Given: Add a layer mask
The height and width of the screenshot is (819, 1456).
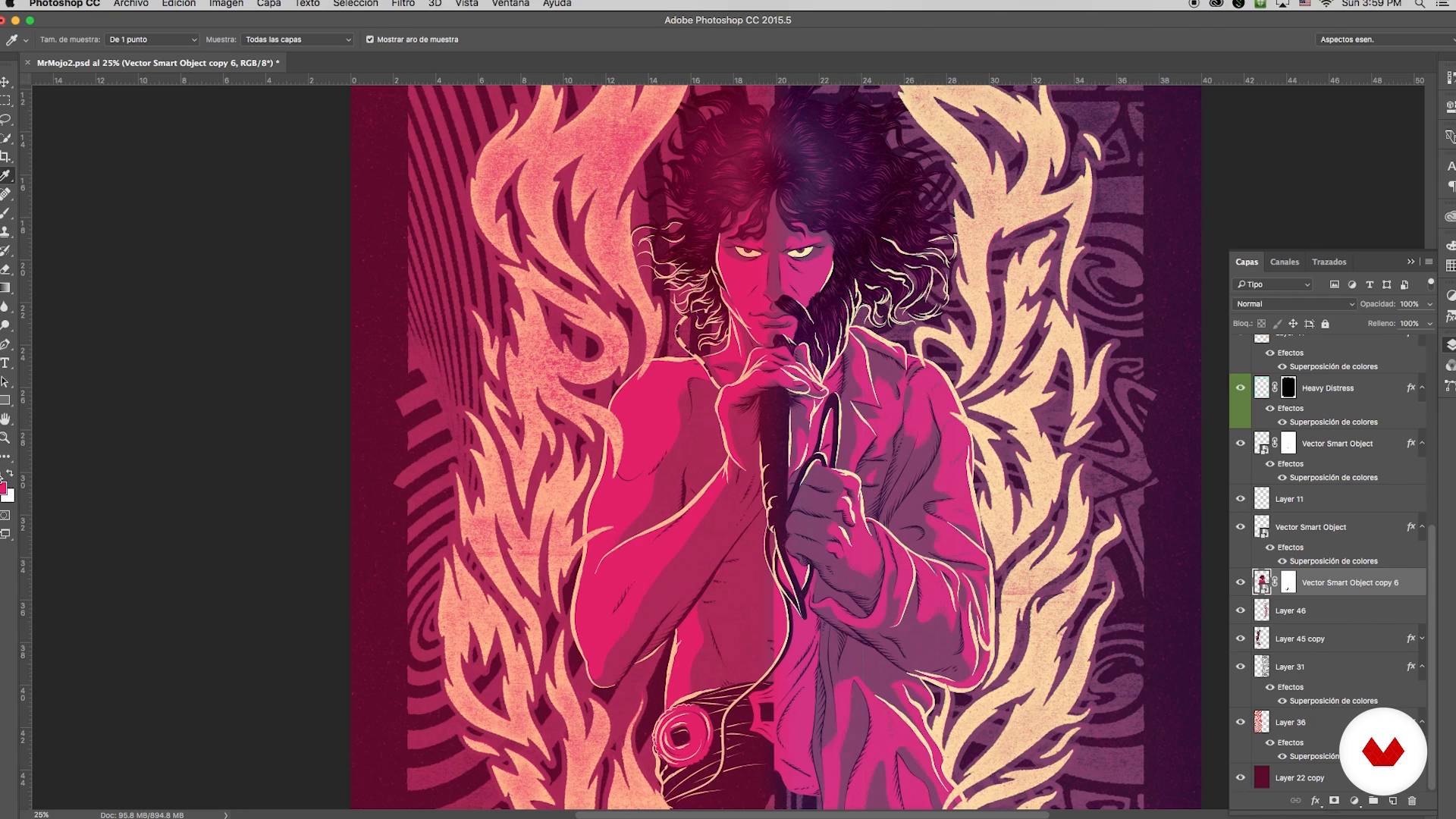Looking at the screenshot, I should click(1334, 801).
